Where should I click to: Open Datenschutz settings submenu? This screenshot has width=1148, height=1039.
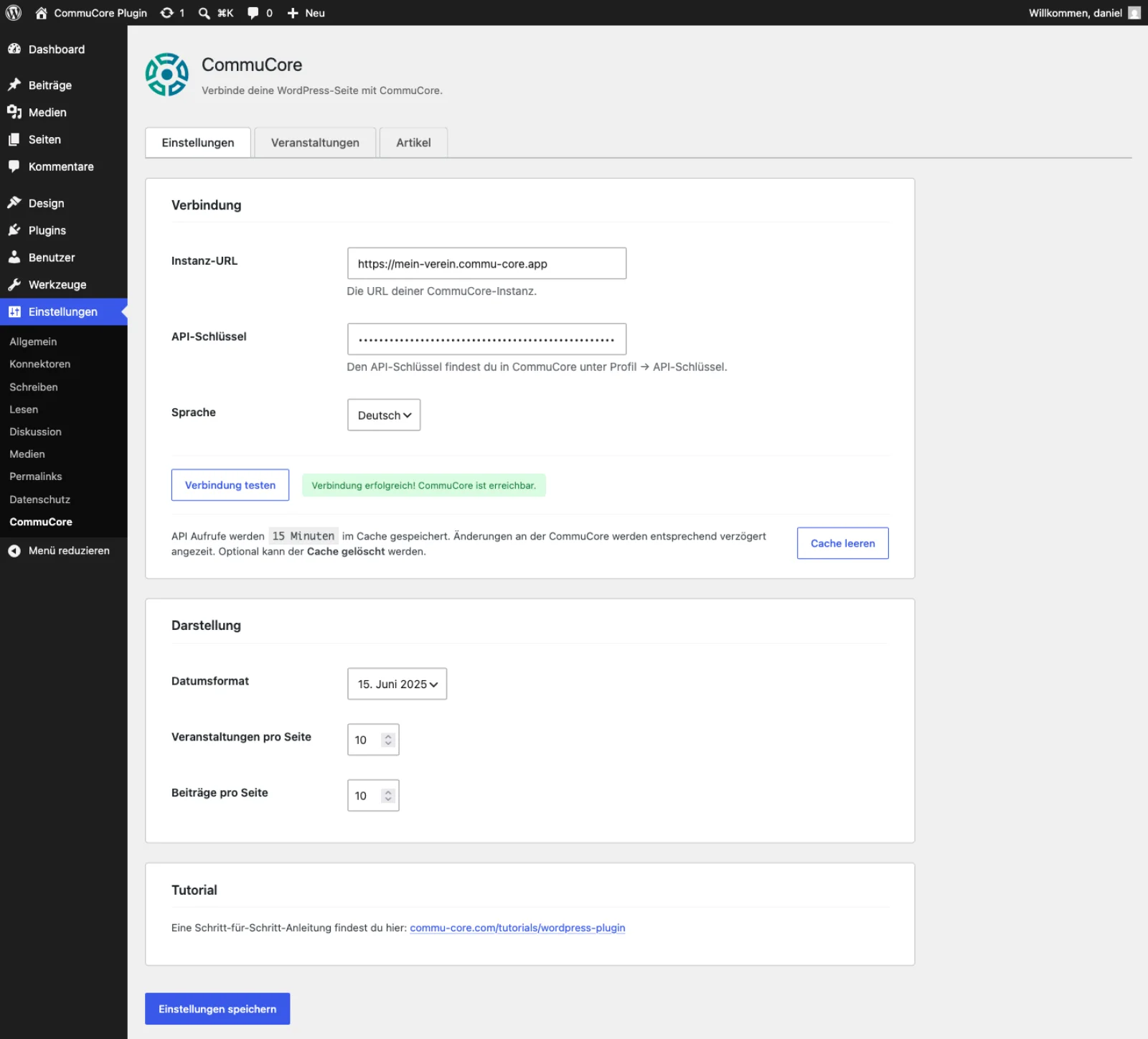(x=39, y=499)
